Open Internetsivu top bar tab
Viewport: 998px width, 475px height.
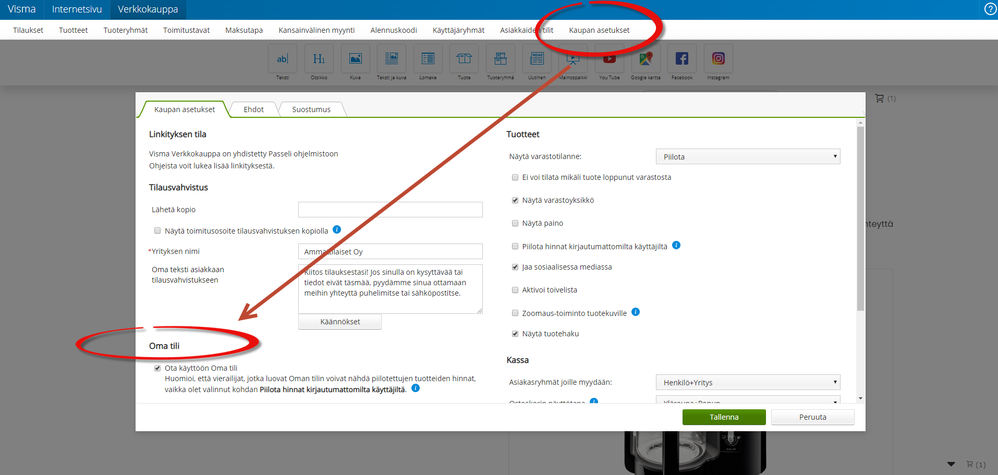[x=77, y=10]
